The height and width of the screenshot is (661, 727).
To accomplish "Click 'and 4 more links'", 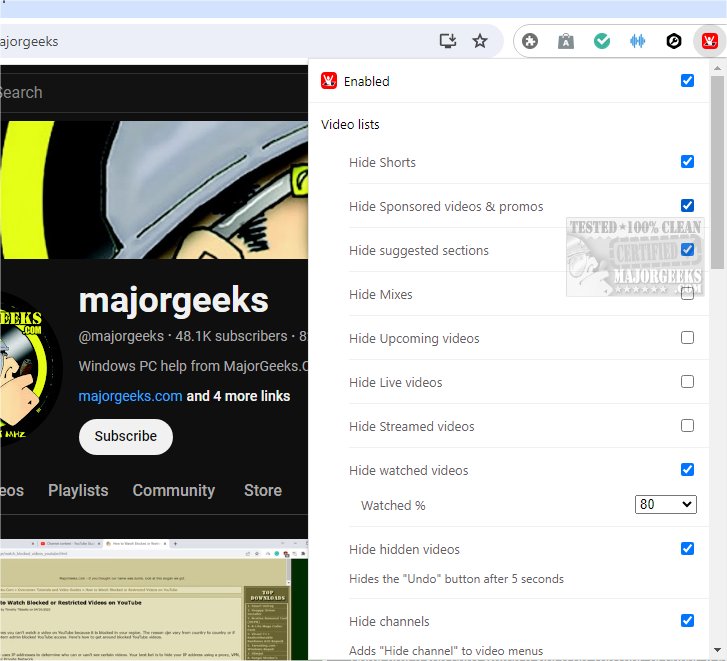I will pos(238,396).
